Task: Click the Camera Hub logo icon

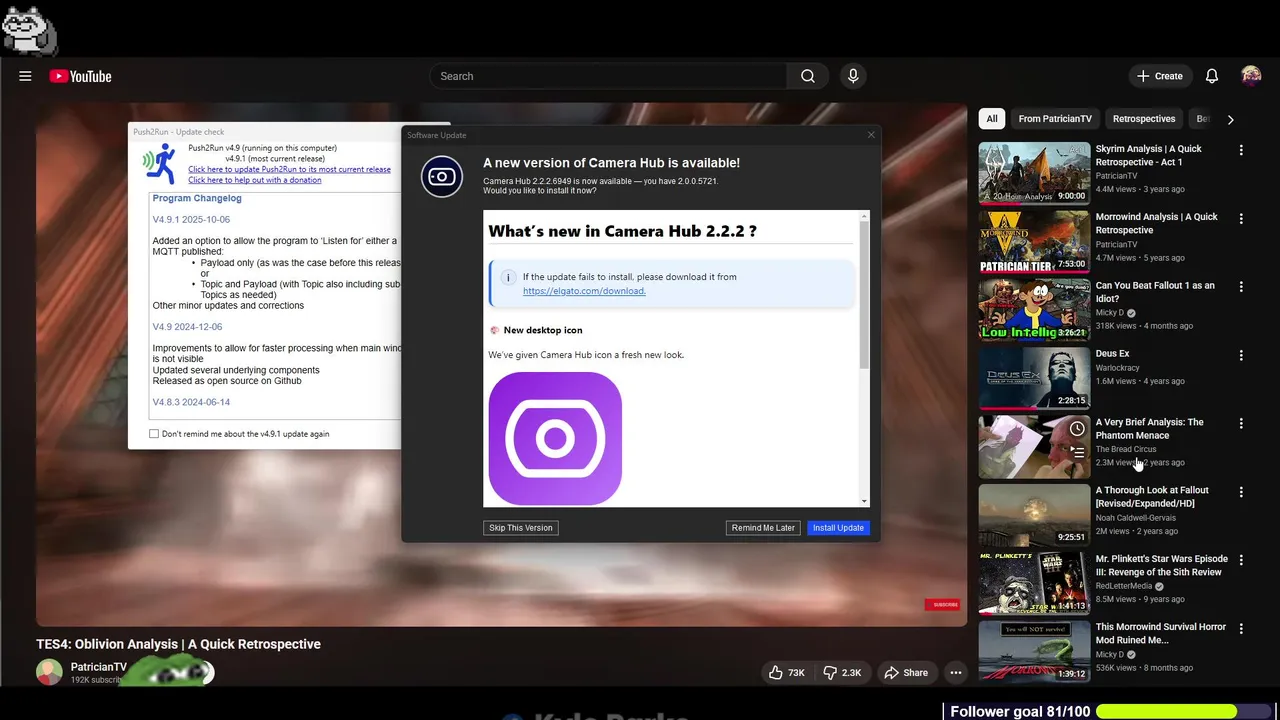Action: [441, 177]
